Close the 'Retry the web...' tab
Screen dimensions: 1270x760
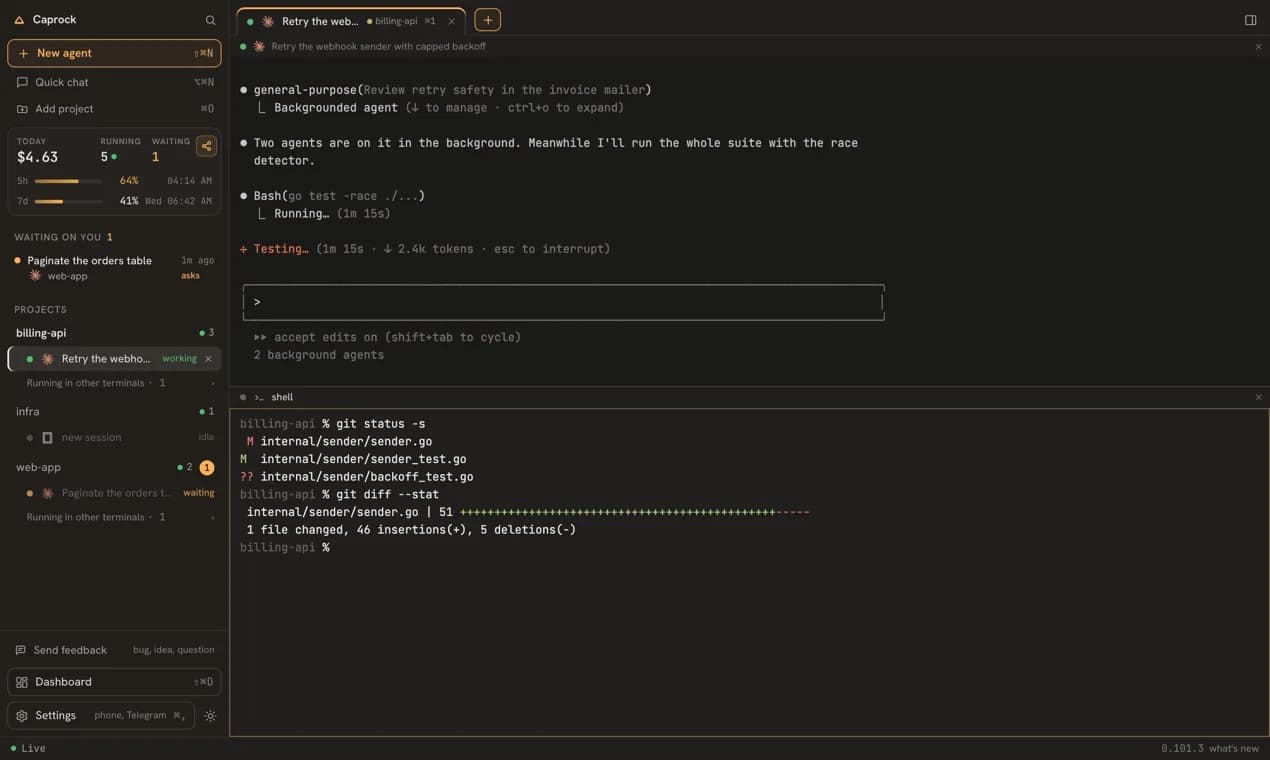coord(451,21)
